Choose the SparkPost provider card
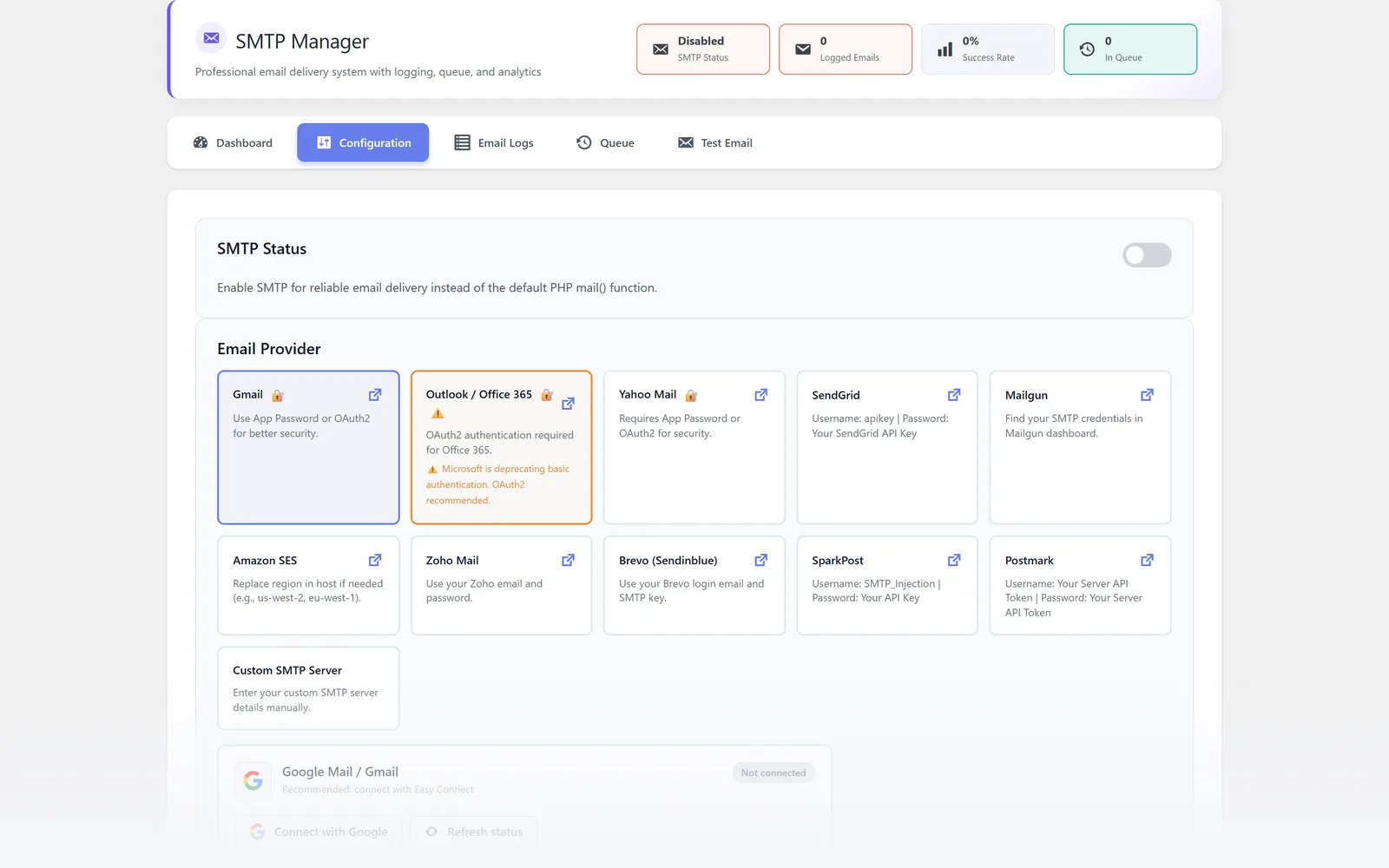The width and height of the screenshot is (1389, 868). [x=887, y=585]
